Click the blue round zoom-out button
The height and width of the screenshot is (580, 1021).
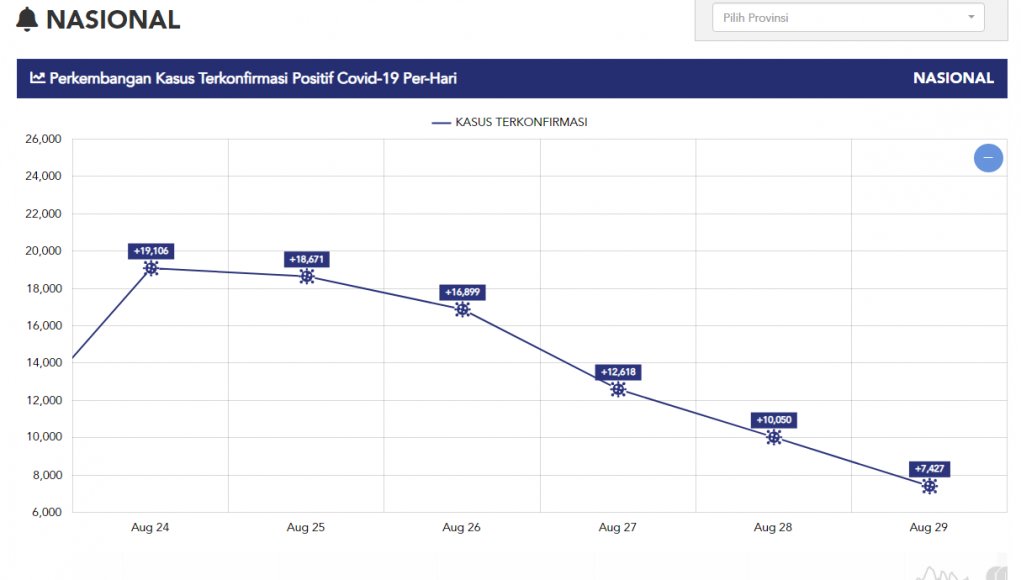(988, 158)
